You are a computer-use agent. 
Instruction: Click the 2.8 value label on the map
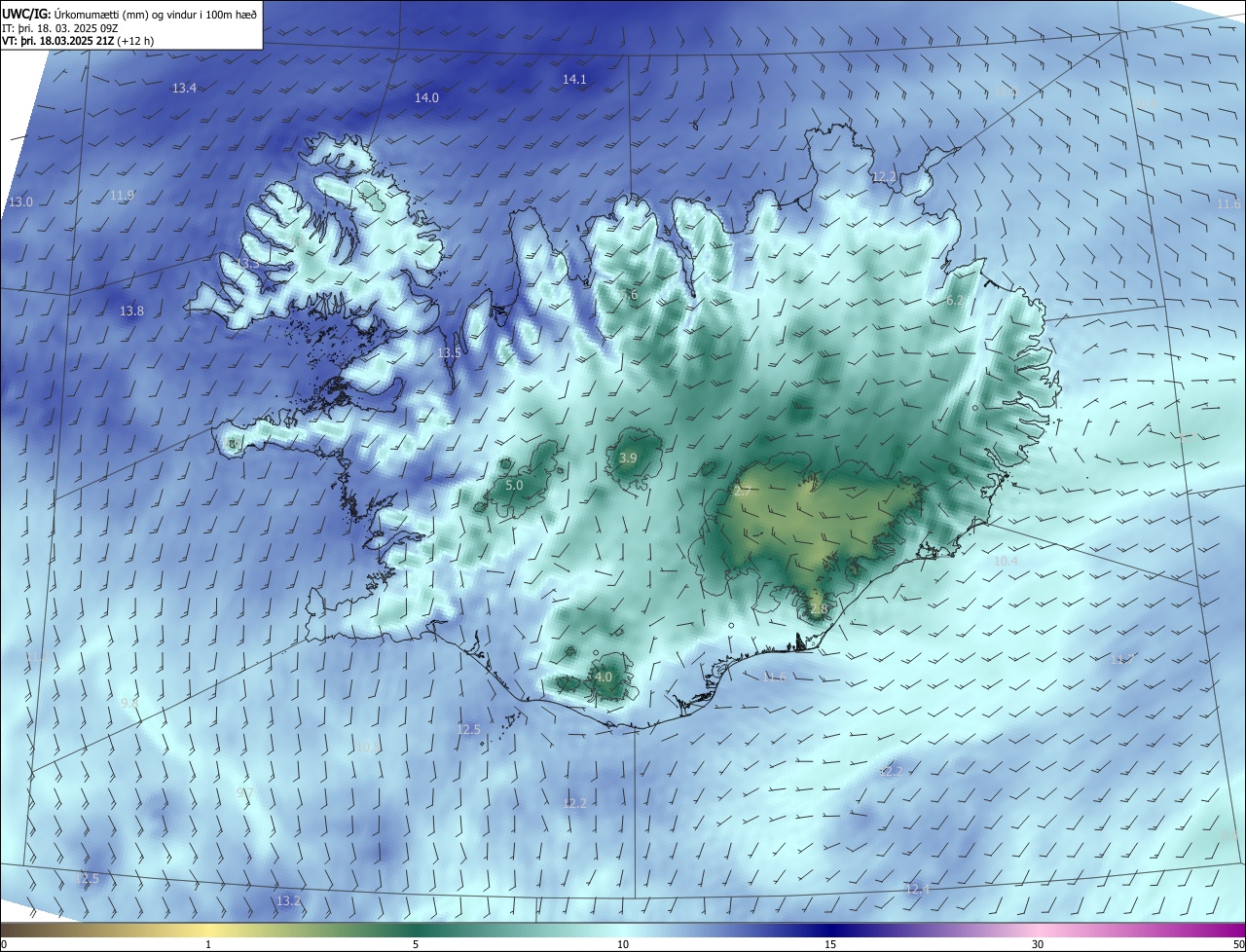click(x=818, y=609)
